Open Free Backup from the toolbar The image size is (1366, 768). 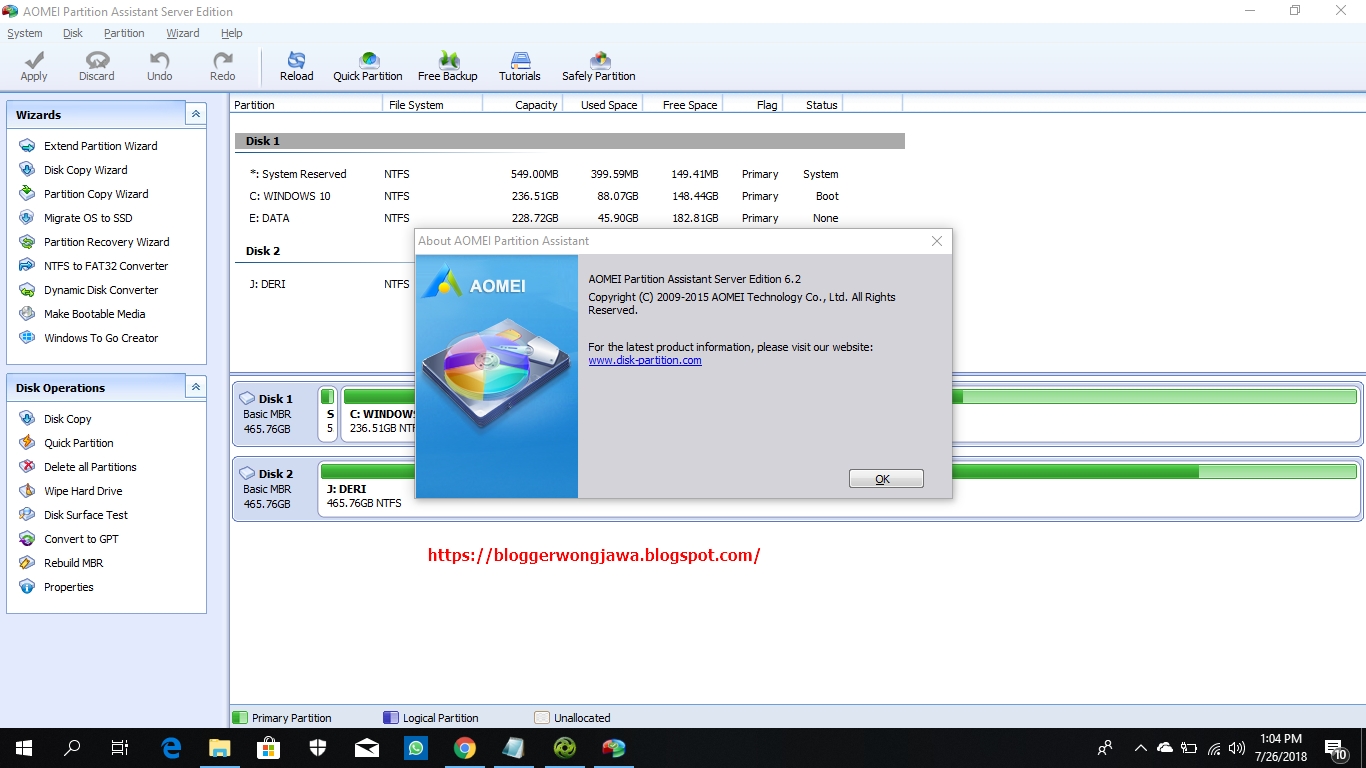point(448,67)
